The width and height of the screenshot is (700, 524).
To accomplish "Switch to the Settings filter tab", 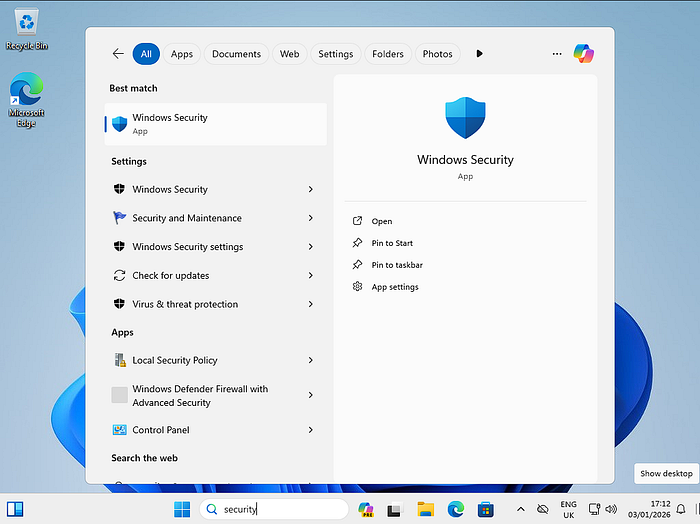I will 336,54.
